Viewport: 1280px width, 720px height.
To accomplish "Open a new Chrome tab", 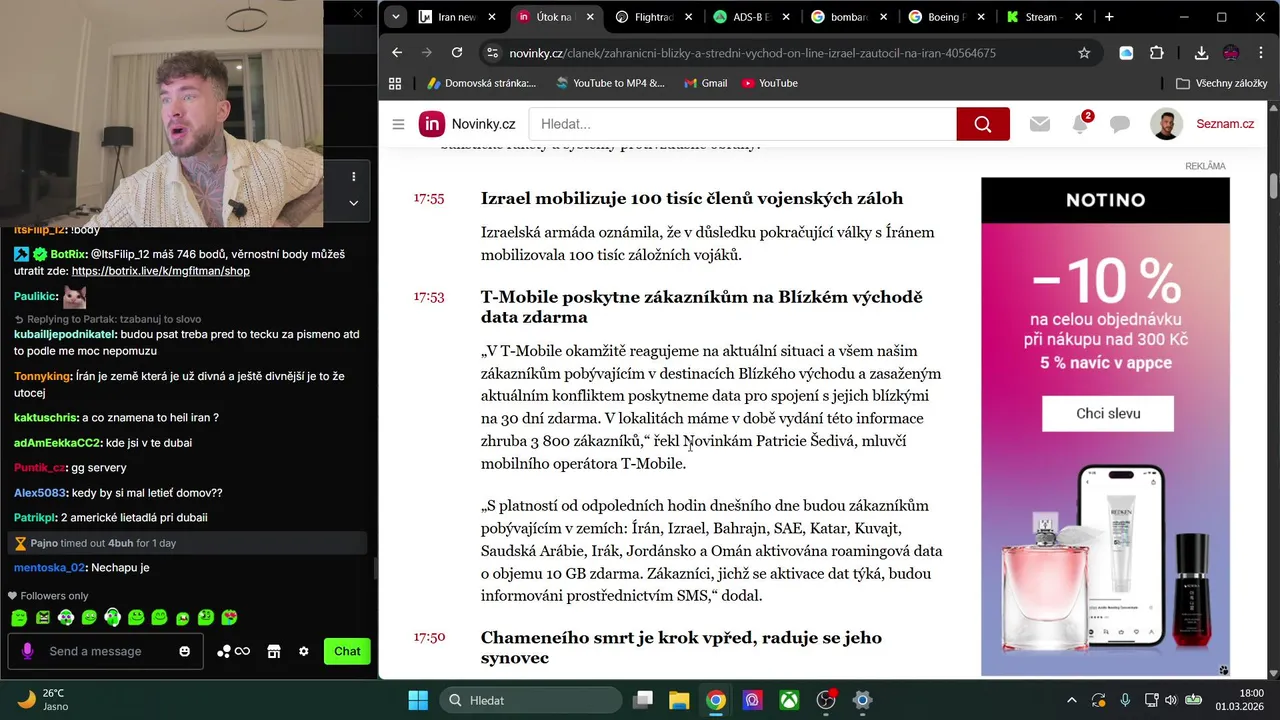I will click(x=1109, y=17).
